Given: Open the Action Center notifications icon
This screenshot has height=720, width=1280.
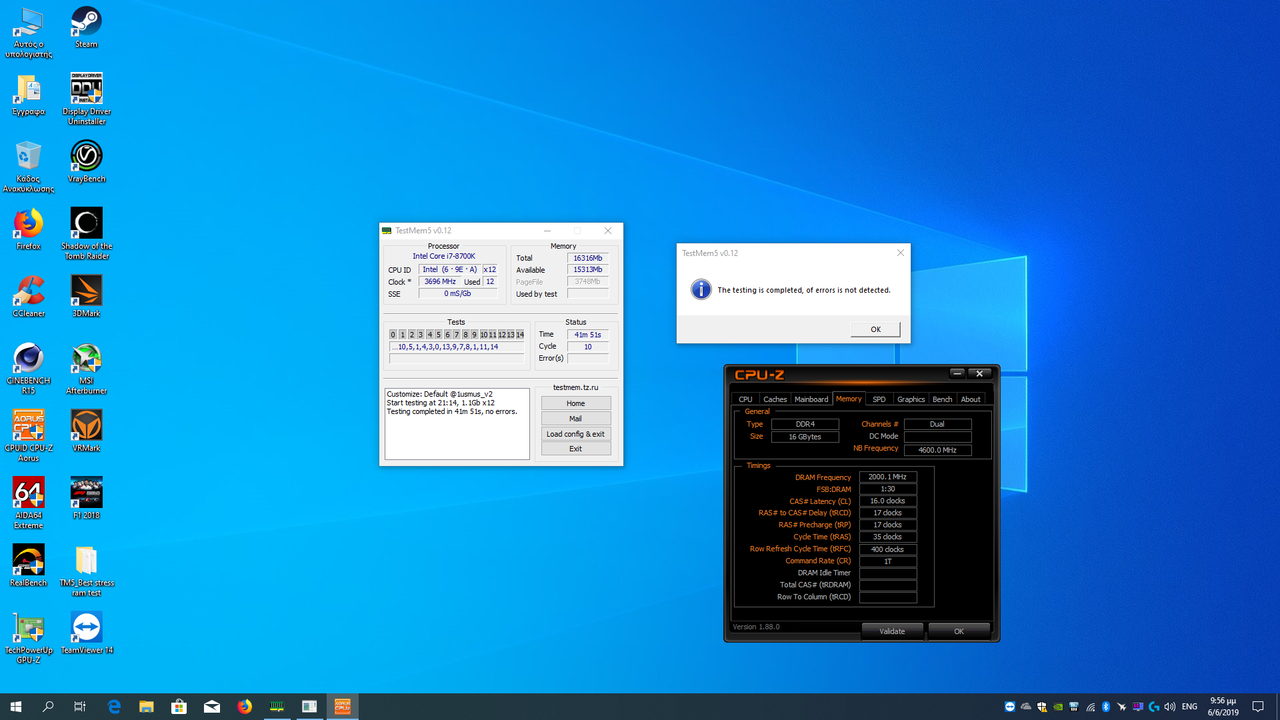Looking at the screenshot, I should point(1258,706).
